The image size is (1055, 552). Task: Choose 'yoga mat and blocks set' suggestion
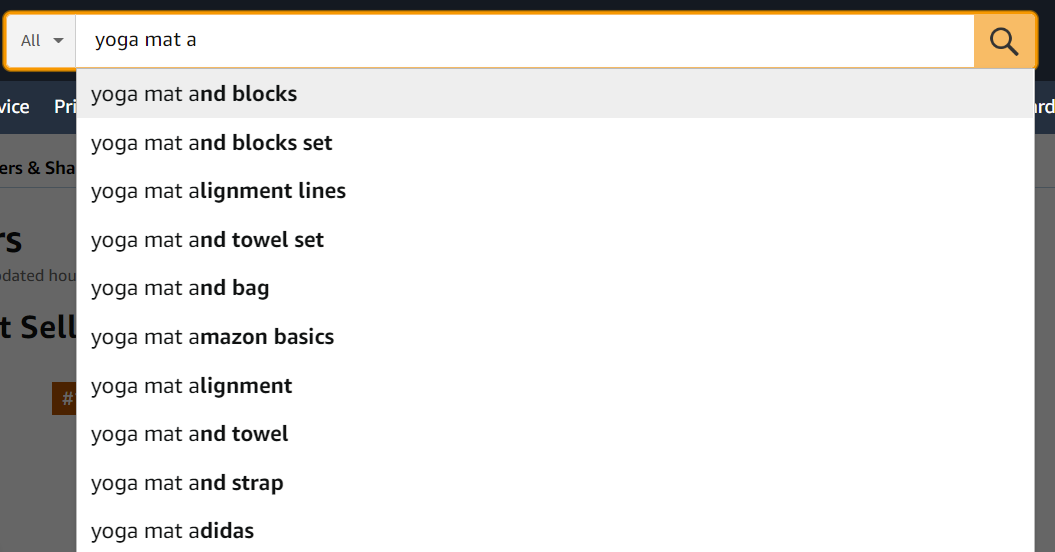[x=212, y=143]
